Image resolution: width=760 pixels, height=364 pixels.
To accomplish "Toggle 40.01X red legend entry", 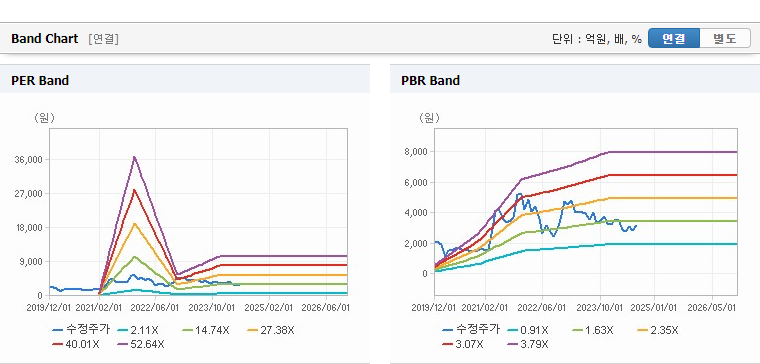I will 76,344.
